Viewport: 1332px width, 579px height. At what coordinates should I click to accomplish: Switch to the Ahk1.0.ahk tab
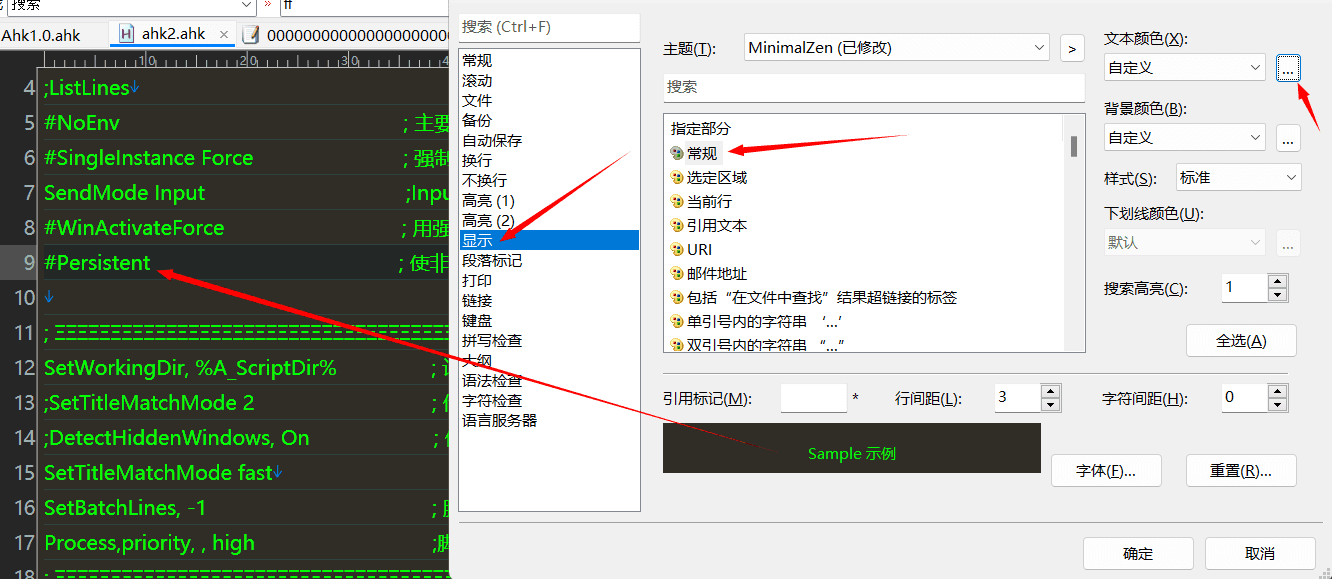point(40,35)
